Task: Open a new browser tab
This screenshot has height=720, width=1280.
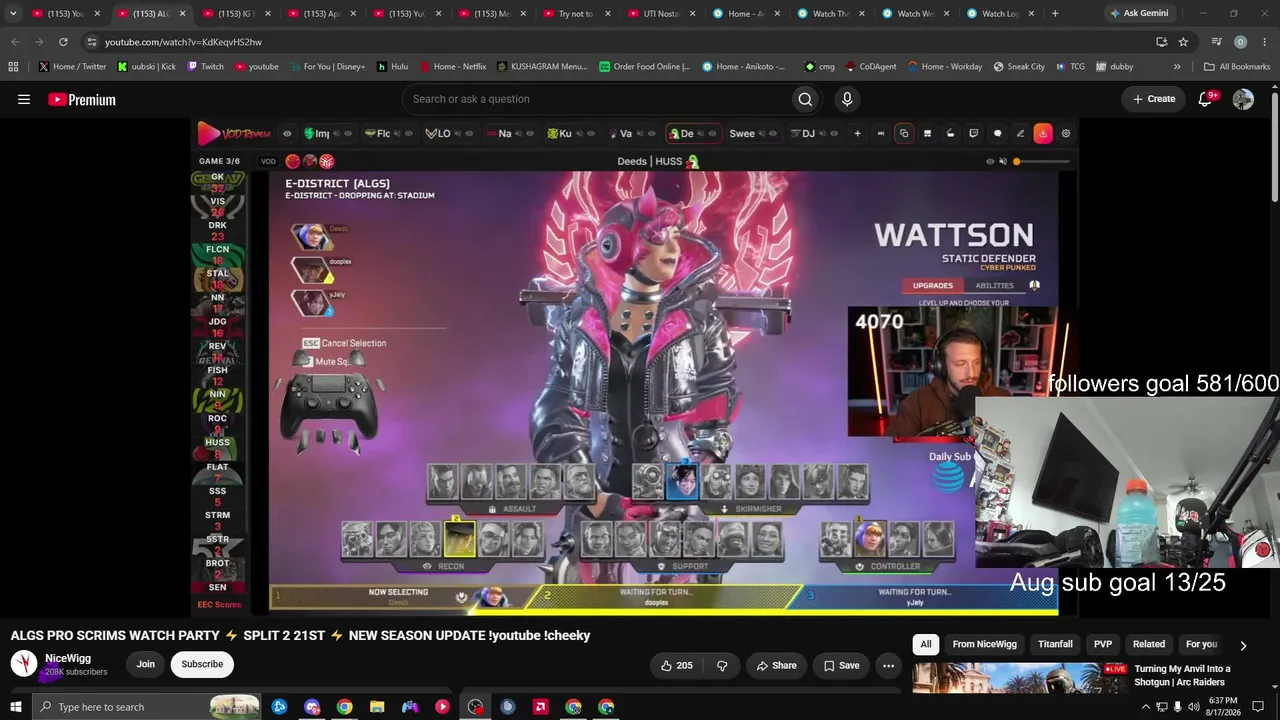Action: coord(1055,14)
